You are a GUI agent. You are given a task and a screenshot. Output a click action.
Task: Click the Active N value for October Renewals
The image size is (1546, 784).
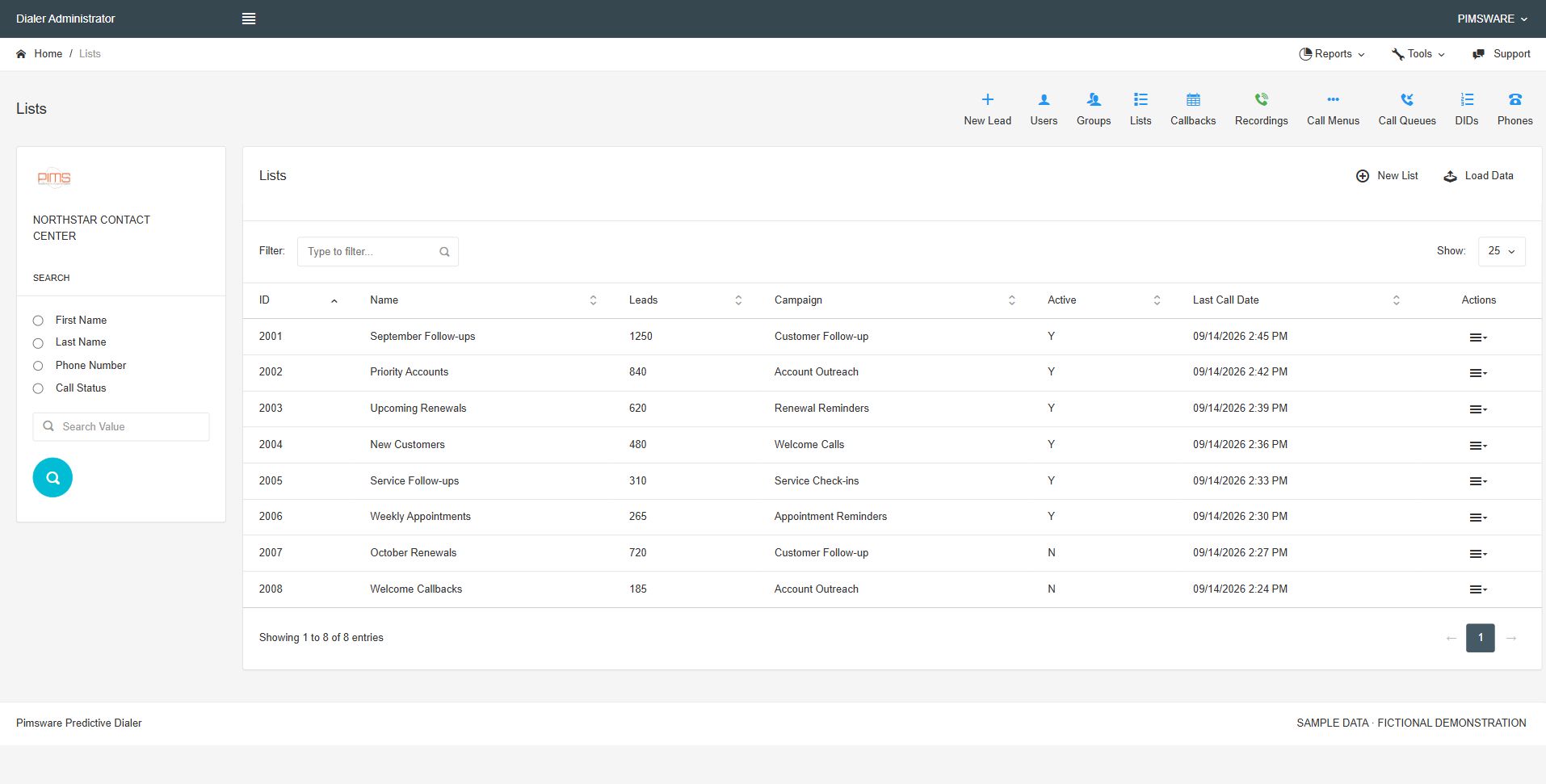[x=1051, y=553]
